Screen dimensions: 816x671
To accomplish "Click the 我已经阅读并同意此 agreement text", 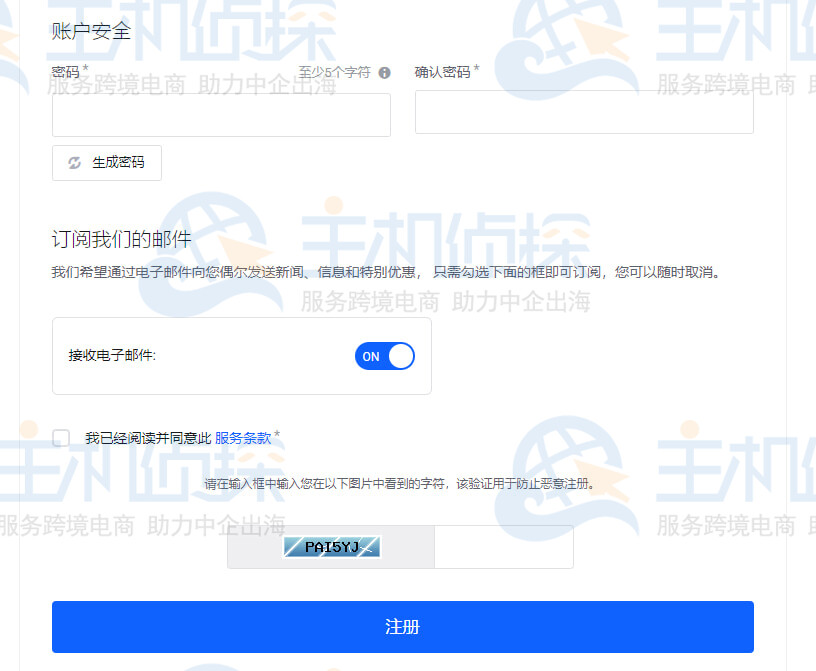I will (x=148, y=438).
